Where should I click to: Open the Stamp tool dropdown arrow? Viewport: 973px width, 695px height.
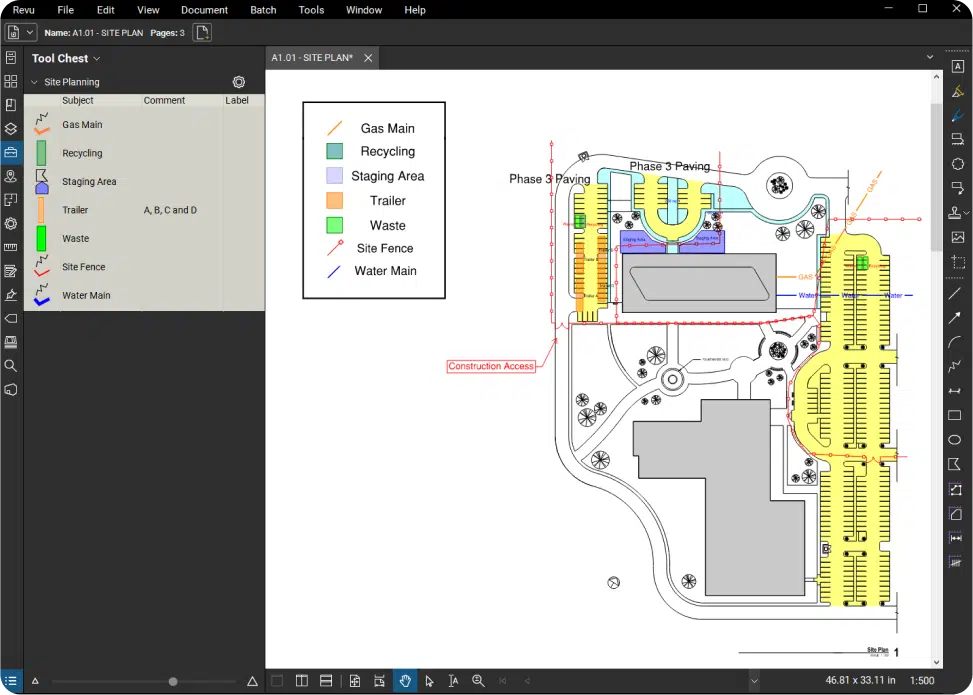coord(967,214)
